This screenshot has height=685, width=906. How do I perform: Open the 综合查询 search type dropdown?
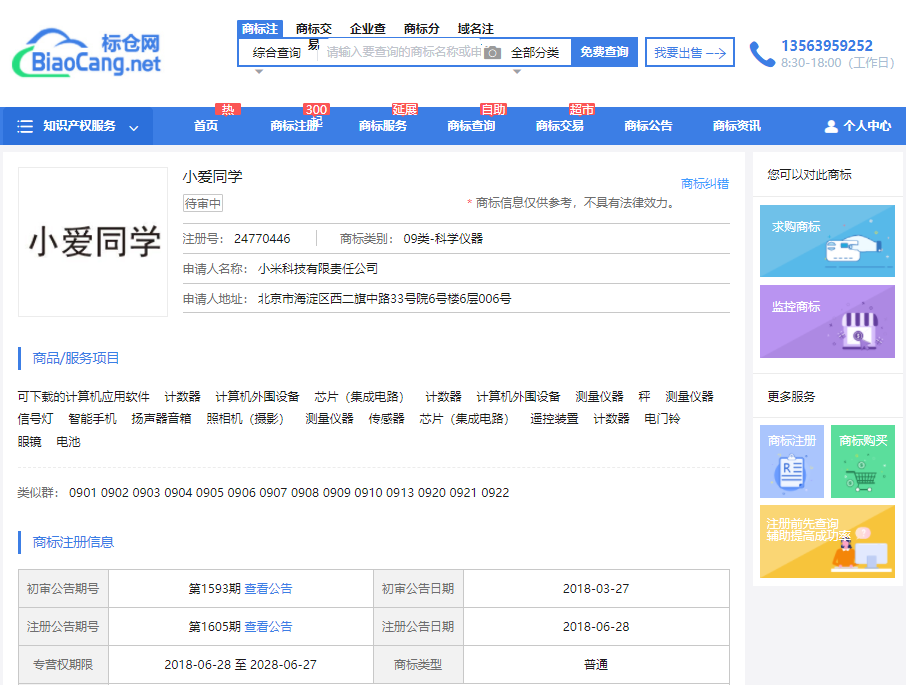277,53
